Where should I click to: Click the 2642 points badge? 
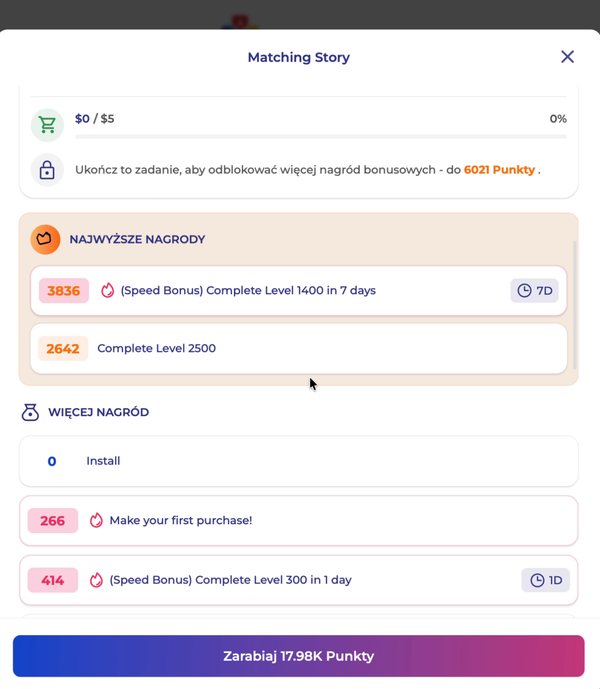point(63,348)
